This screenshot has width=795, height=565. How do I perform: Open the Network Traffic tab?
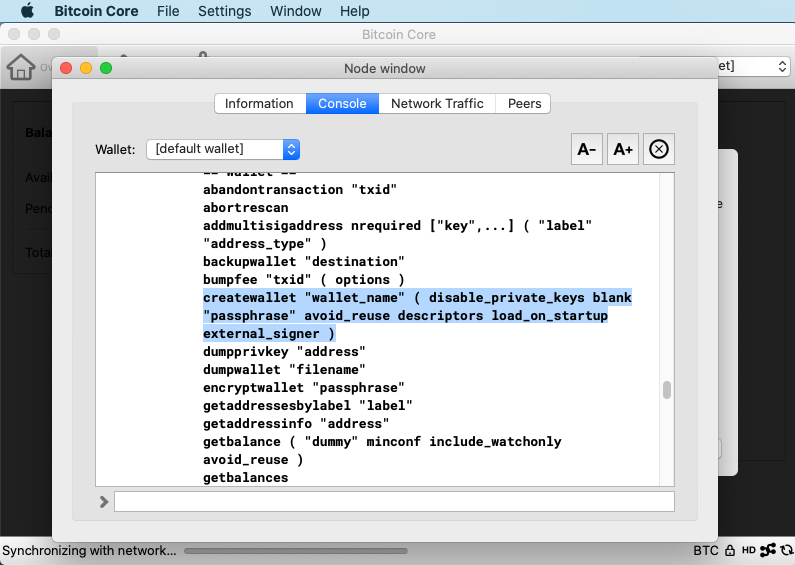[x=437, y=103]
